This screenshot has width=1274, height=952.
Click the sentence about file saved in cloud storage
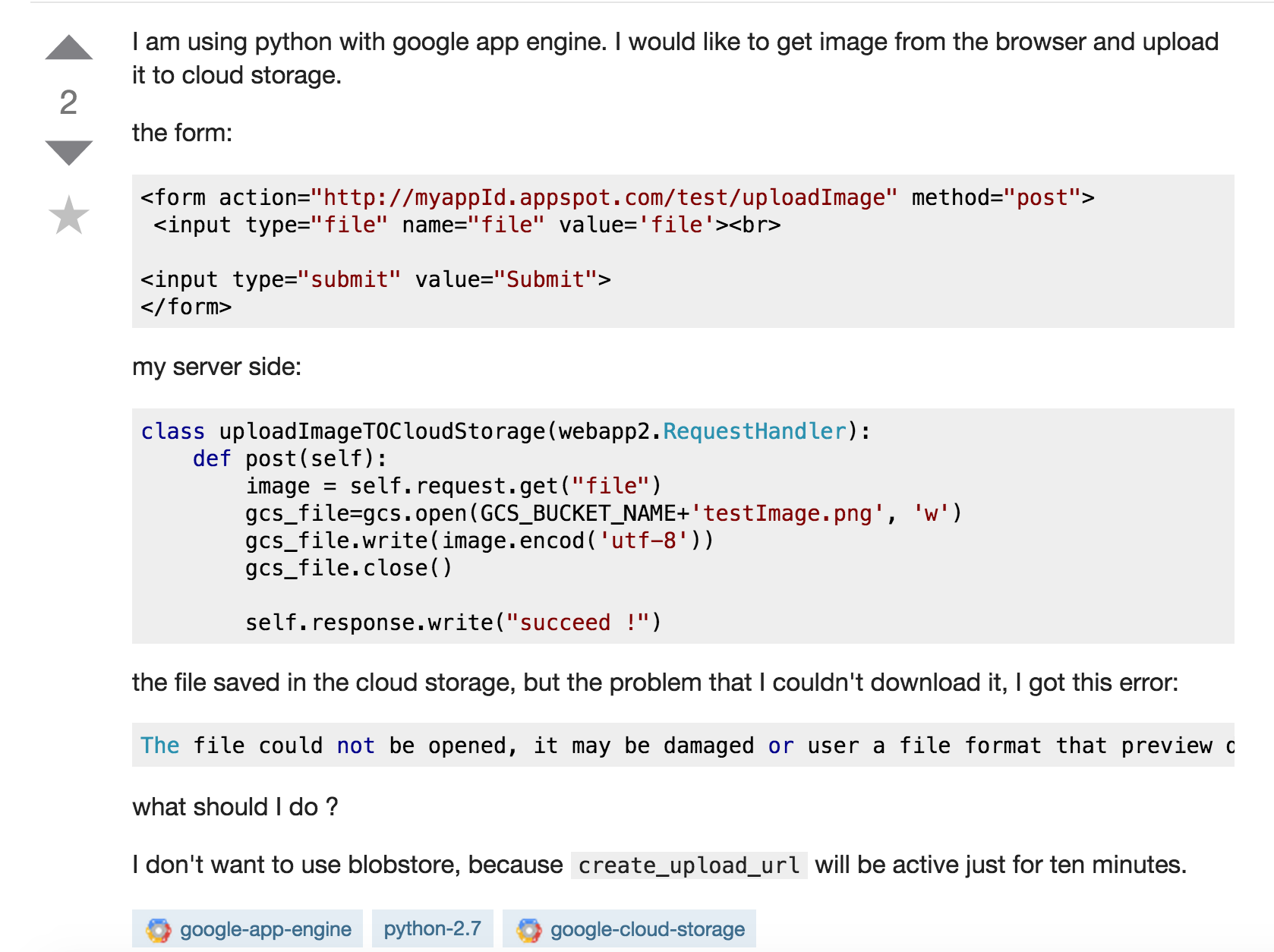coord(655,682)
